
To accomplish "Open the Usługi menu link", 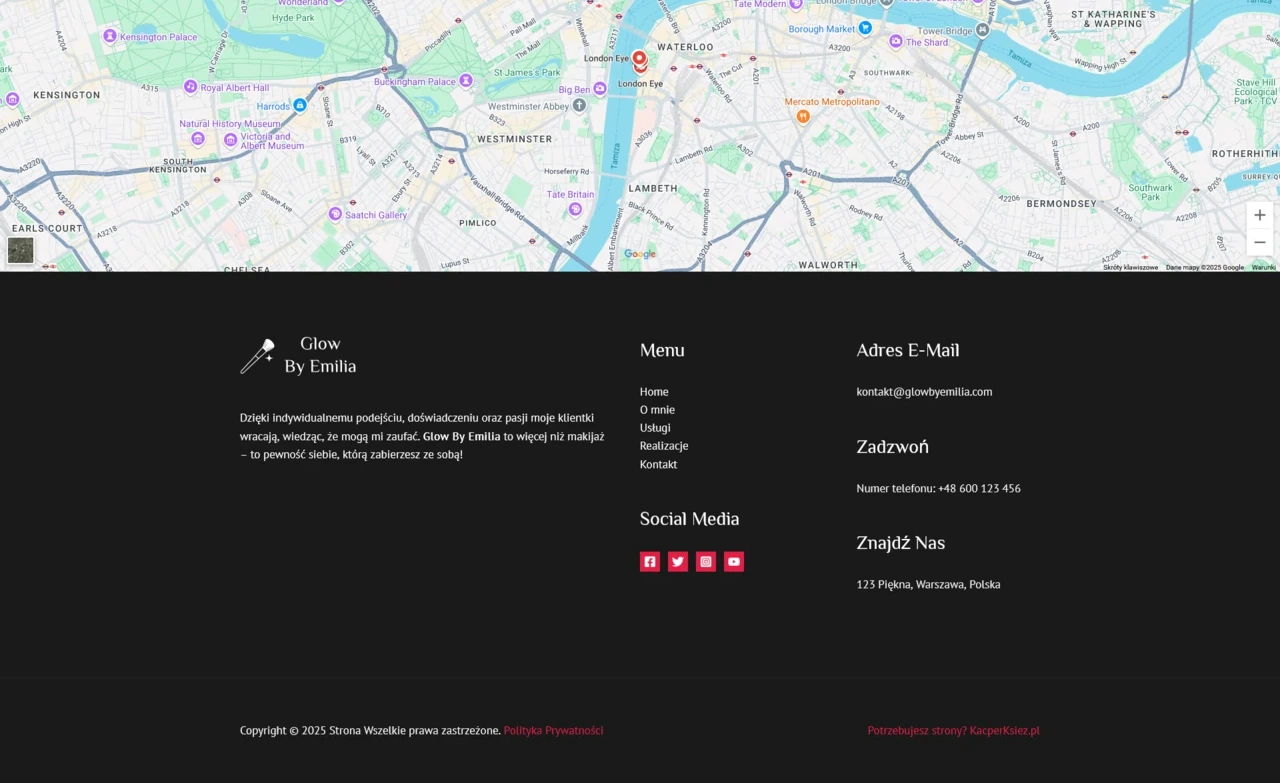I will (655, 428).
